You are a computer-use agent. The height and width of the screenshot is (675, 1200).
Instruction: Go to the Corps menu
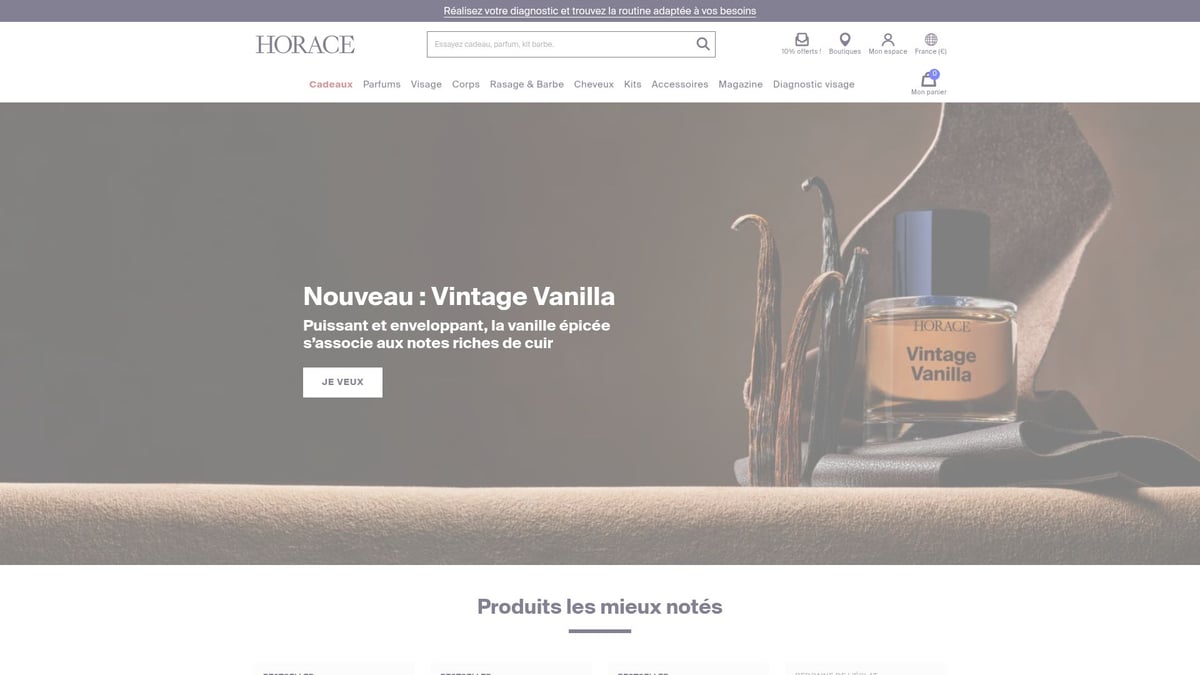click(x=466, y=85)
